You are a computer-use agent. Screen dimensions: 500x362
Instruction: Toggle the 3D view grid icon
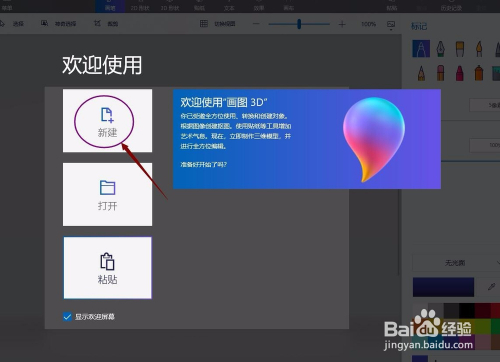pyautogui.click(x=204, y=24)
